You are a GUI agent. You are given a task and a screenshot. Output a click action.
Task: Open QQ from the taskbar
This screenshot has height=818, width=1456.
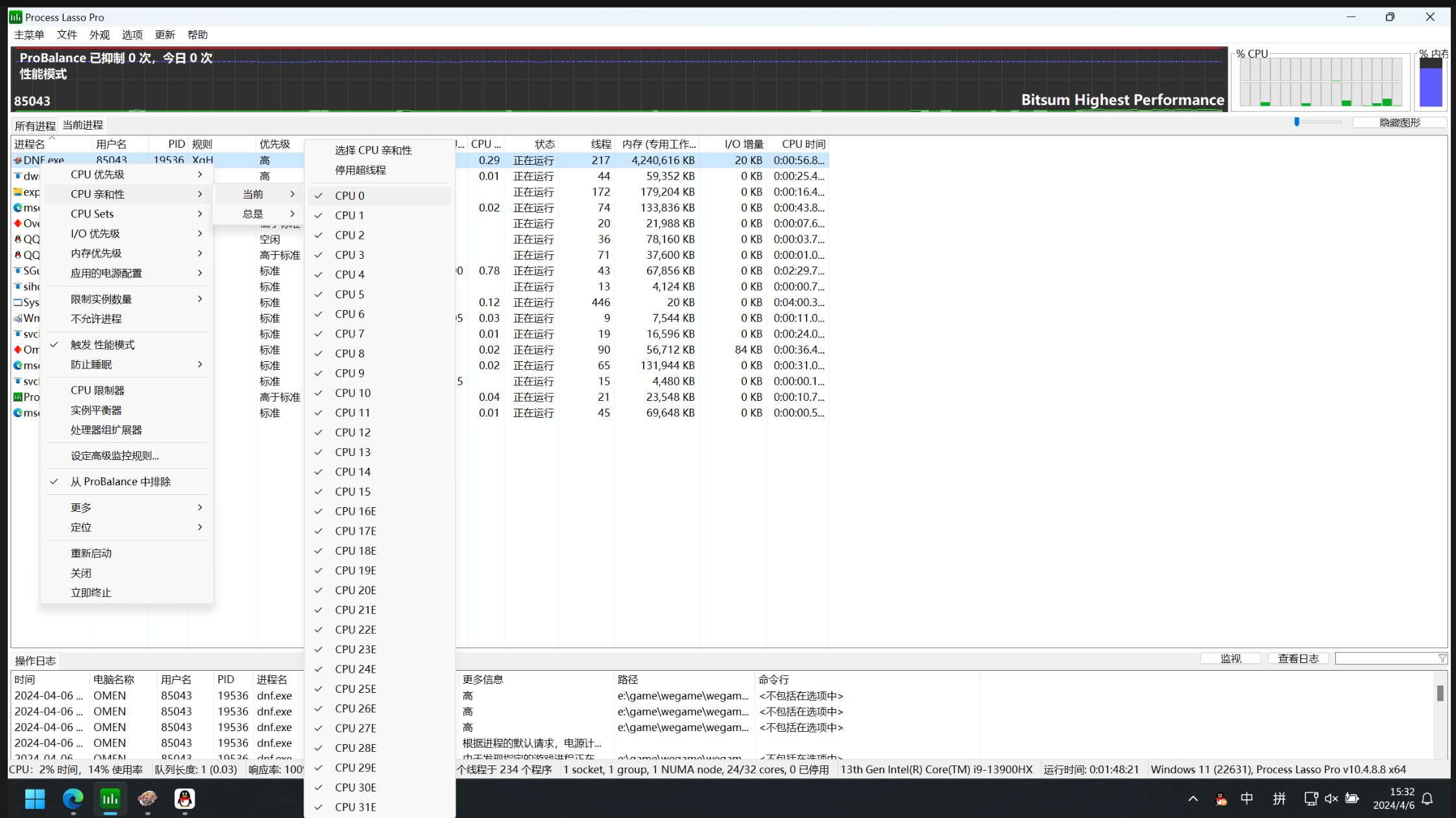[x=185, y=799]
